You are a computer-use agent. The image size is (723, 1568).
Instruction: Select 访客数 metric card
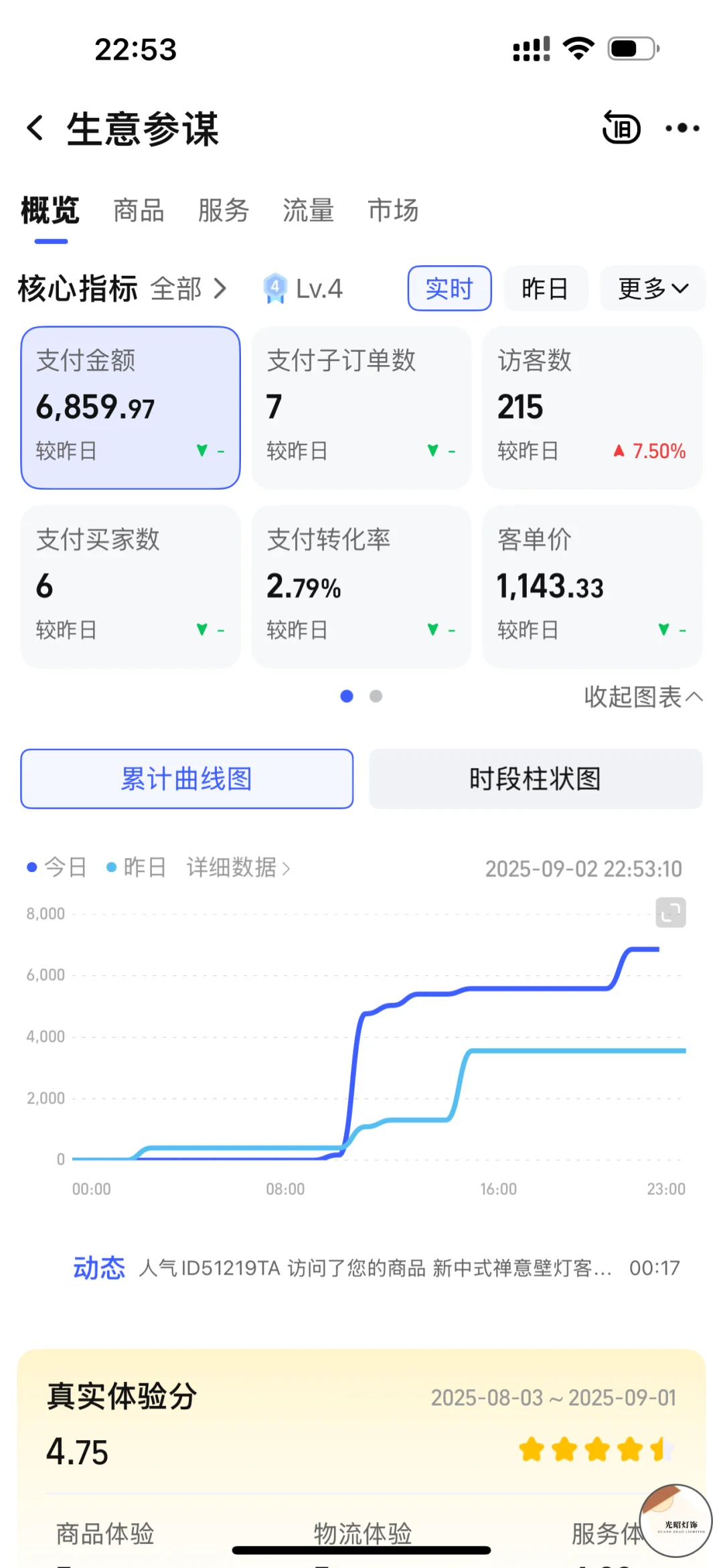point(592,408)
